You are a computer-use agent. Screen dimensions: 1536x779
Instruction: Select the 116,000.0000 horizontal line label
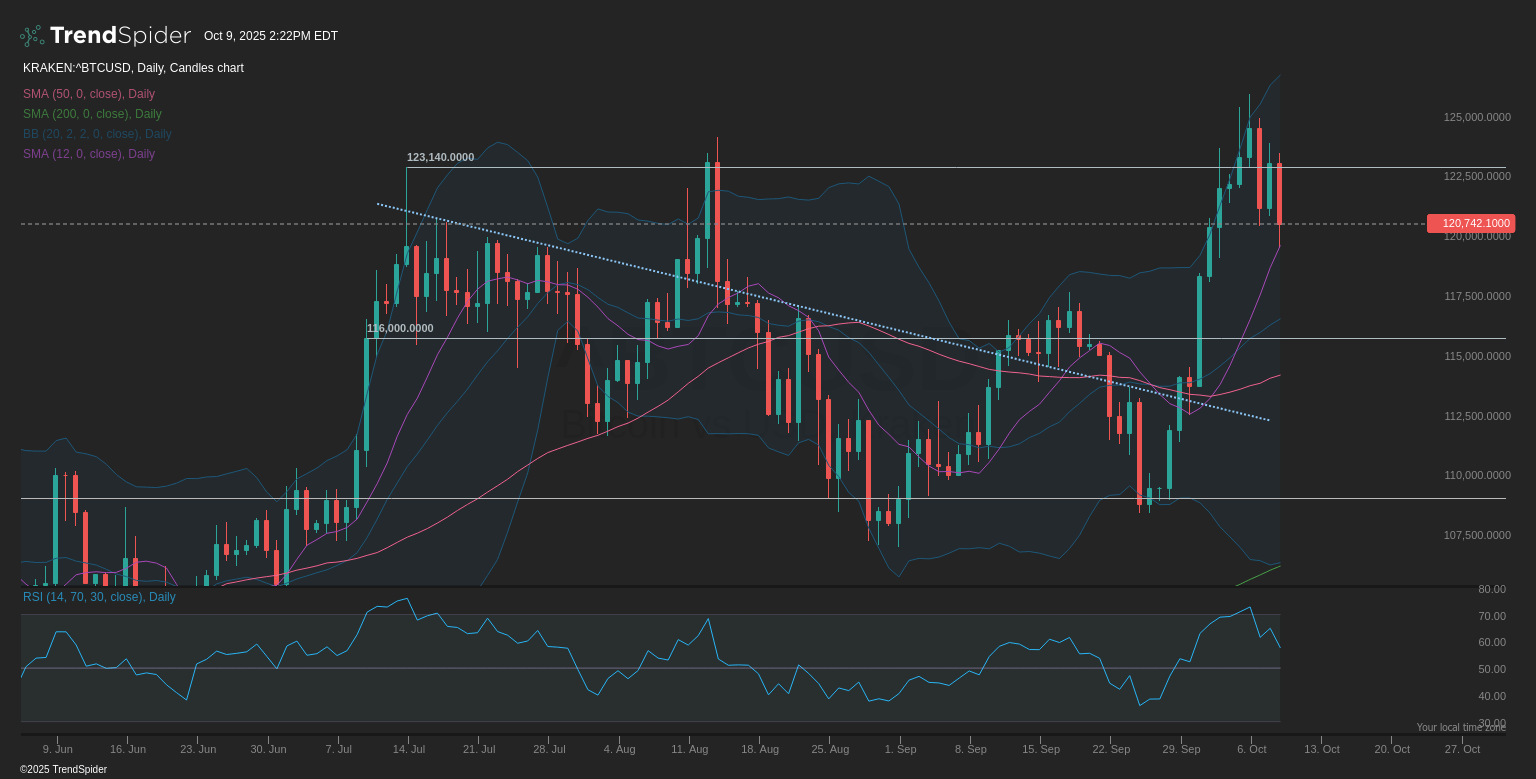pos(400,328)
